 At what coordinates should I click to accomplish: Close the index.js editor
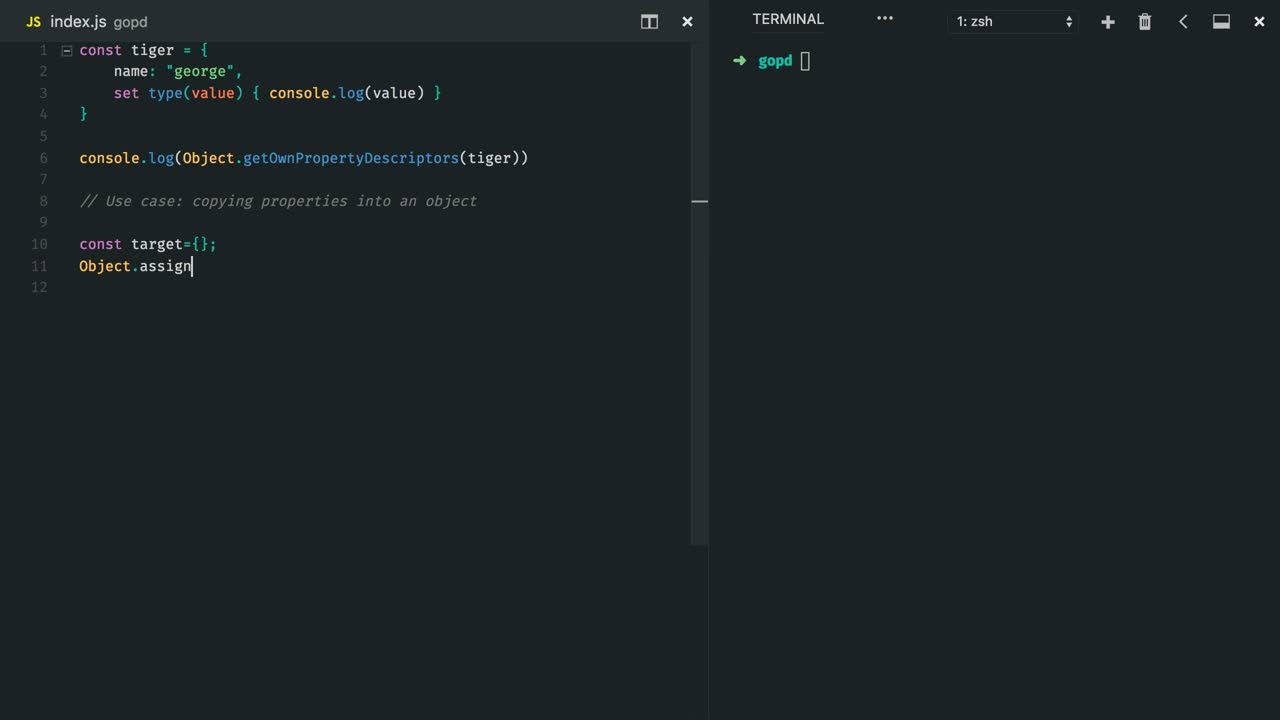pos(687,22)
